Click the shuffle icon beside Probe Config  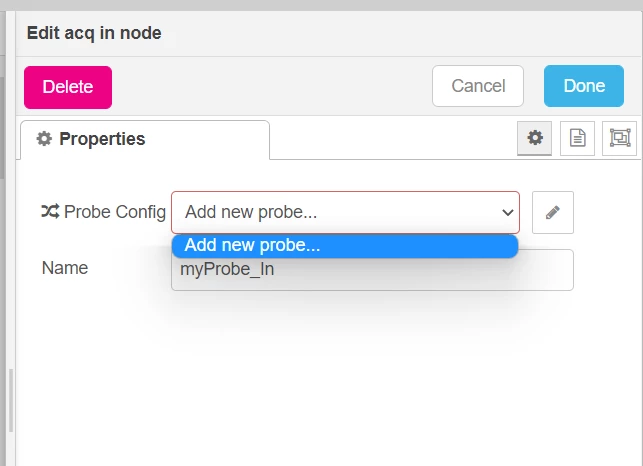pyautogui.click(x=50, y=212)
